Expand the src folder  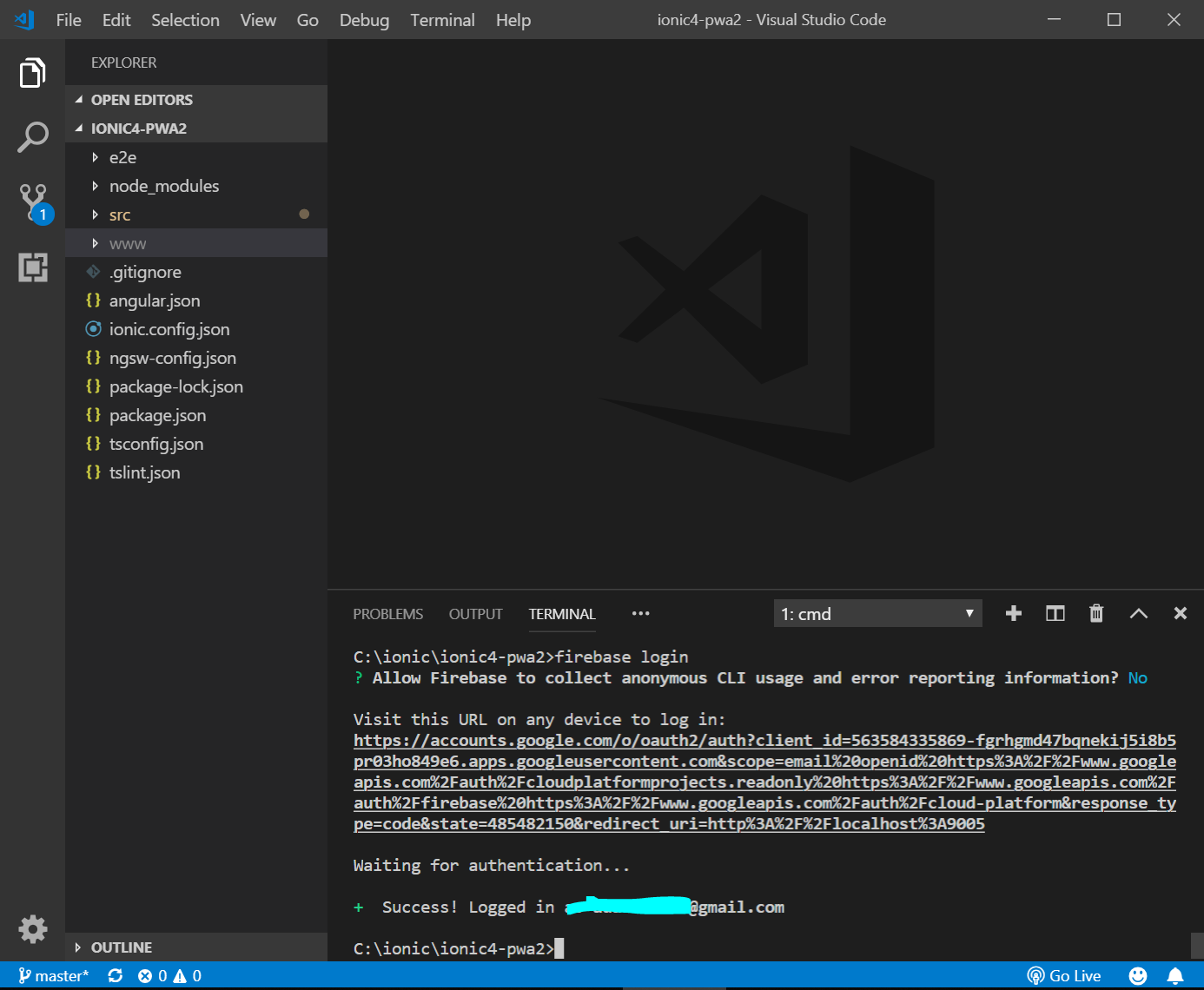120,214
